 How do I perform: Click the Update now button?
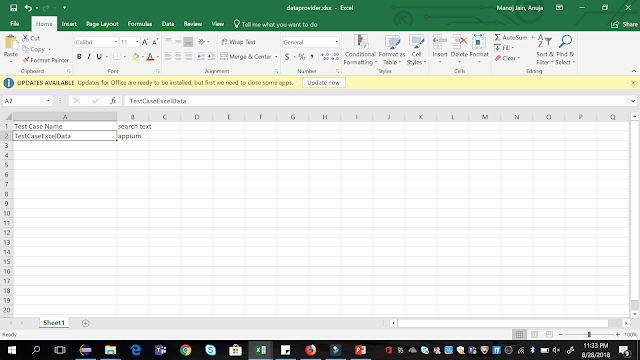point(323,83)
